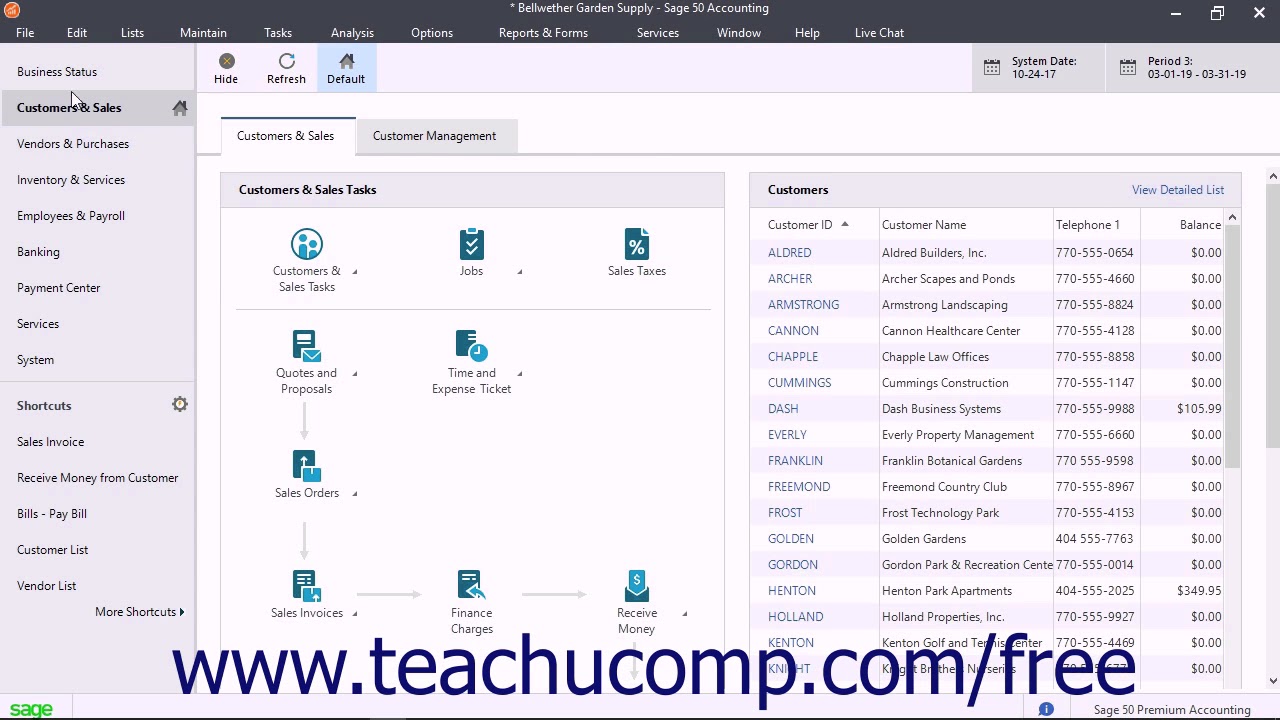The width and height of the screenshot is (1280, 720).
Task: Open the Sales Taxes percent icon
Action: click(637, 245)
